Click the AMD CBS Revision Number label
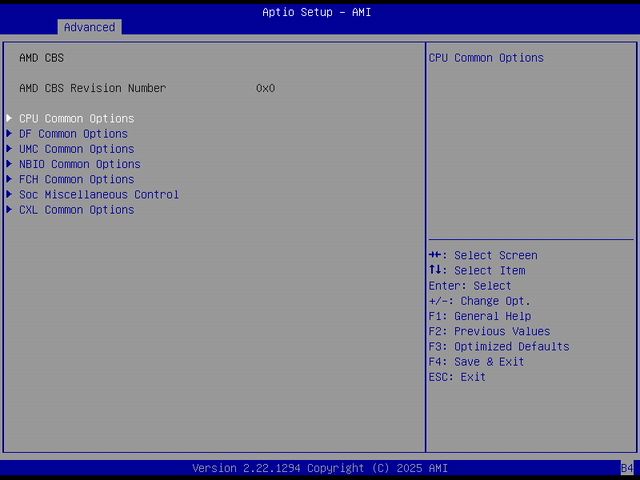Viewport: 640px width, 480px height. click(93, 88)
